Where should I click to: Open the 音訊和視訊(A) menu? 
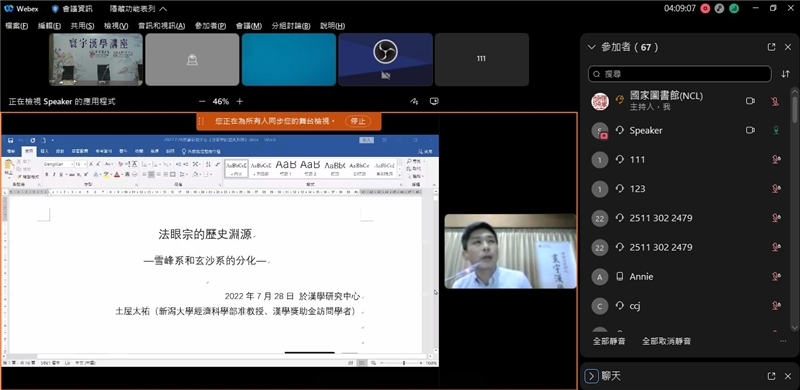161,26
